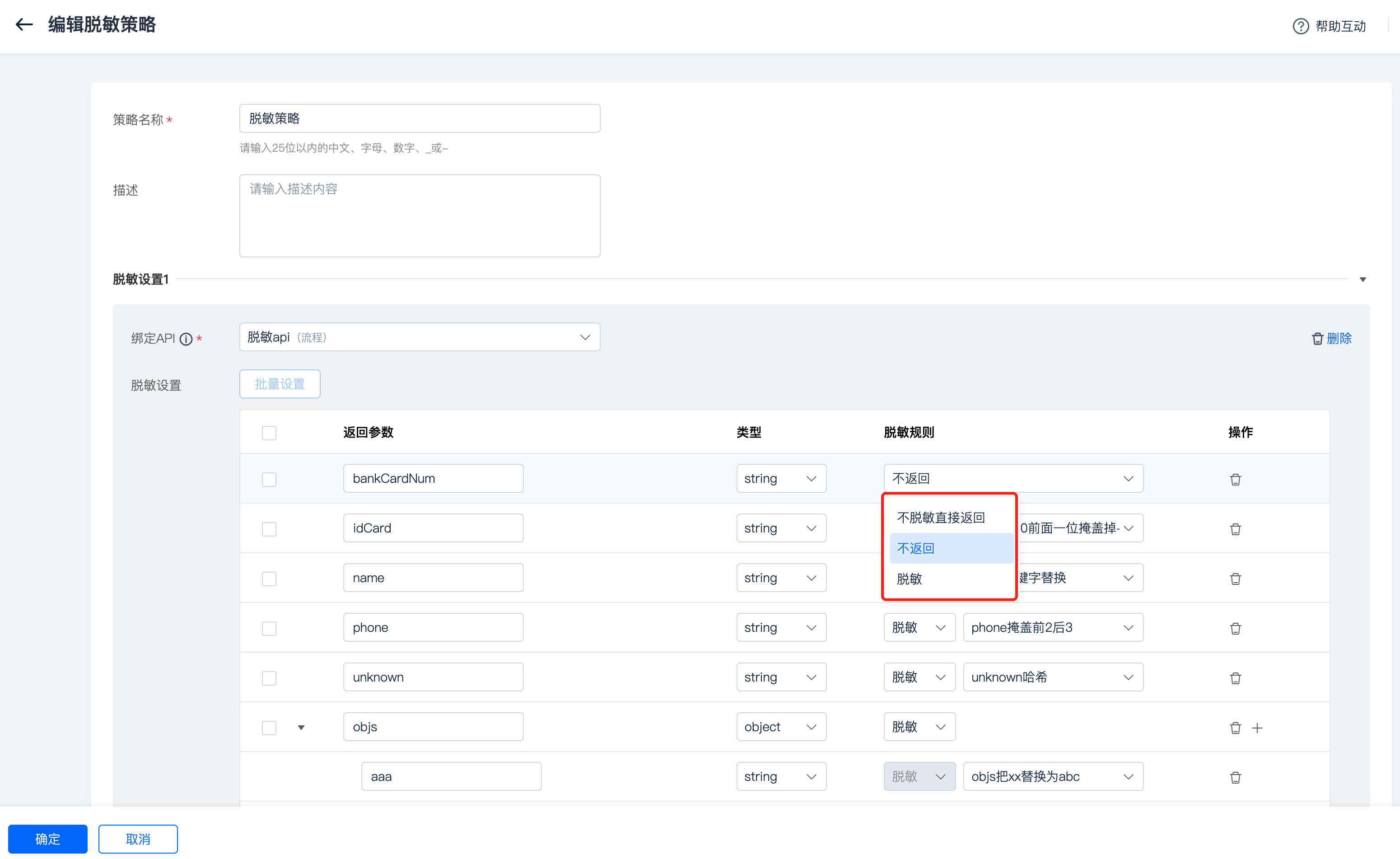
Task: Select 脱敏 option in the list
Action: pyautogui.click(x=951, y=579)
